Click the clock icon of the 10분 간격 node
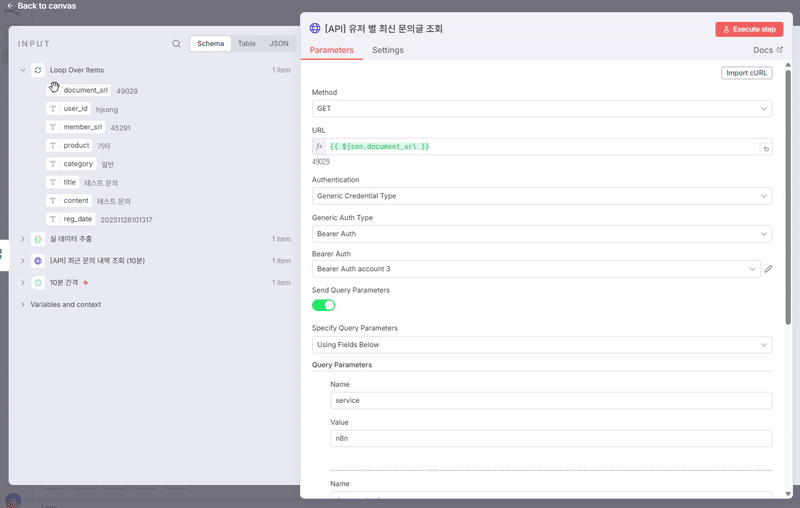800x508 pixels. coord(38,283)
